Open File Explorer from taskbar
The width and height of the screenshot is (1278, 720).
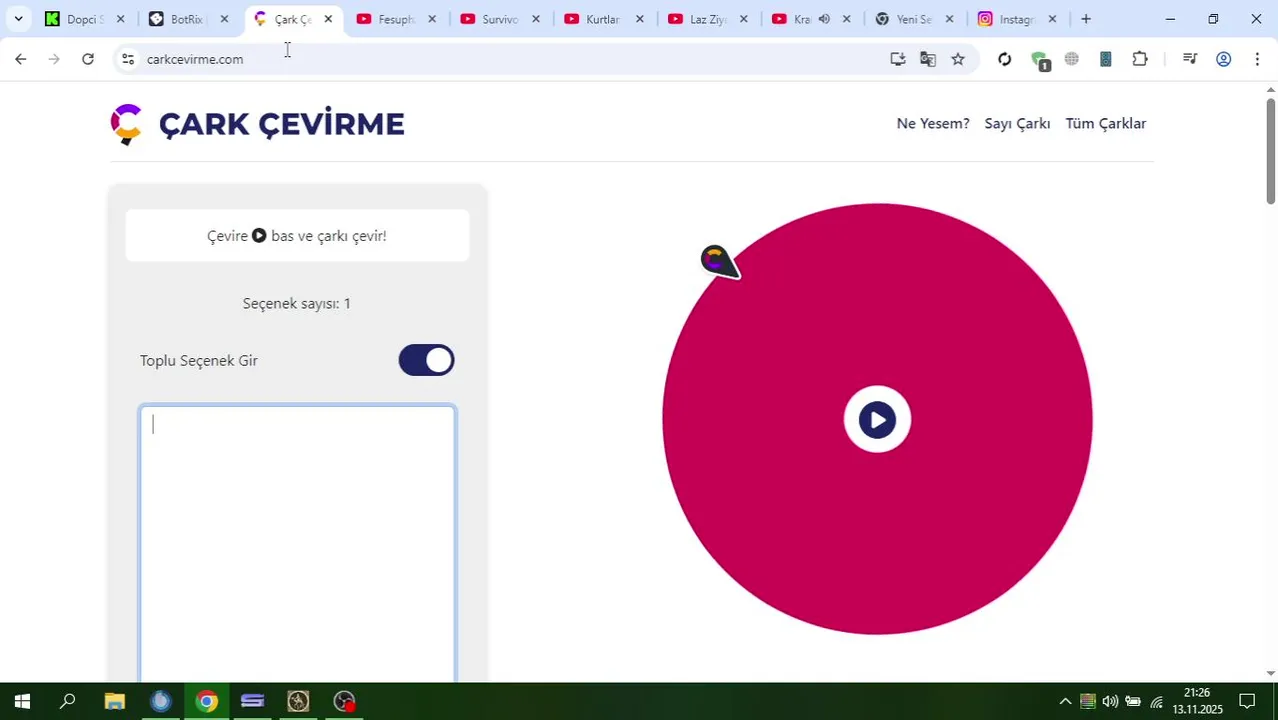114,701
